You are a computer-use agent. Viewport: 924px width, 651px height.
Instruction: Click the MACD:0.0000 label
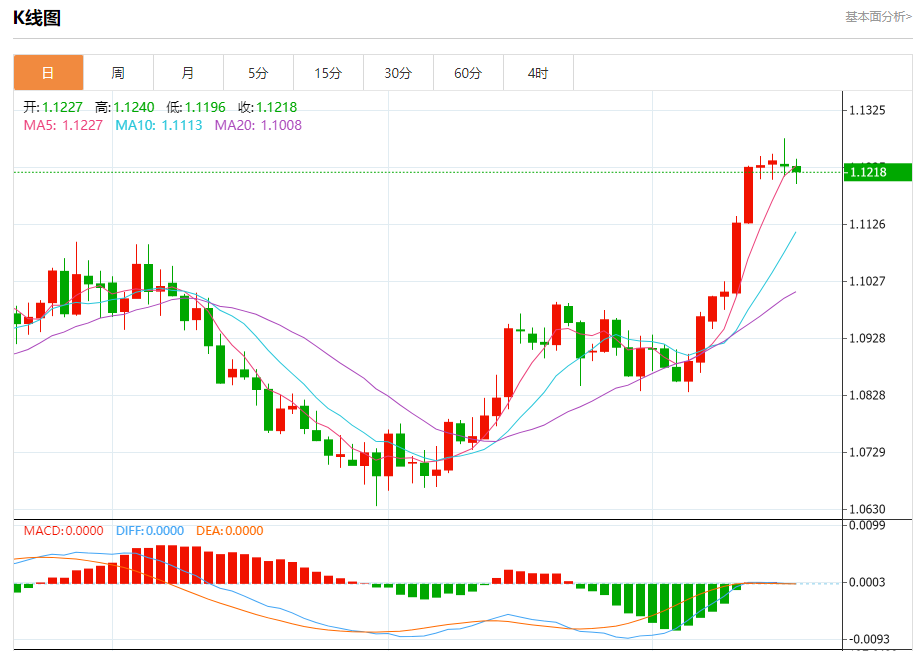[64, 531]
